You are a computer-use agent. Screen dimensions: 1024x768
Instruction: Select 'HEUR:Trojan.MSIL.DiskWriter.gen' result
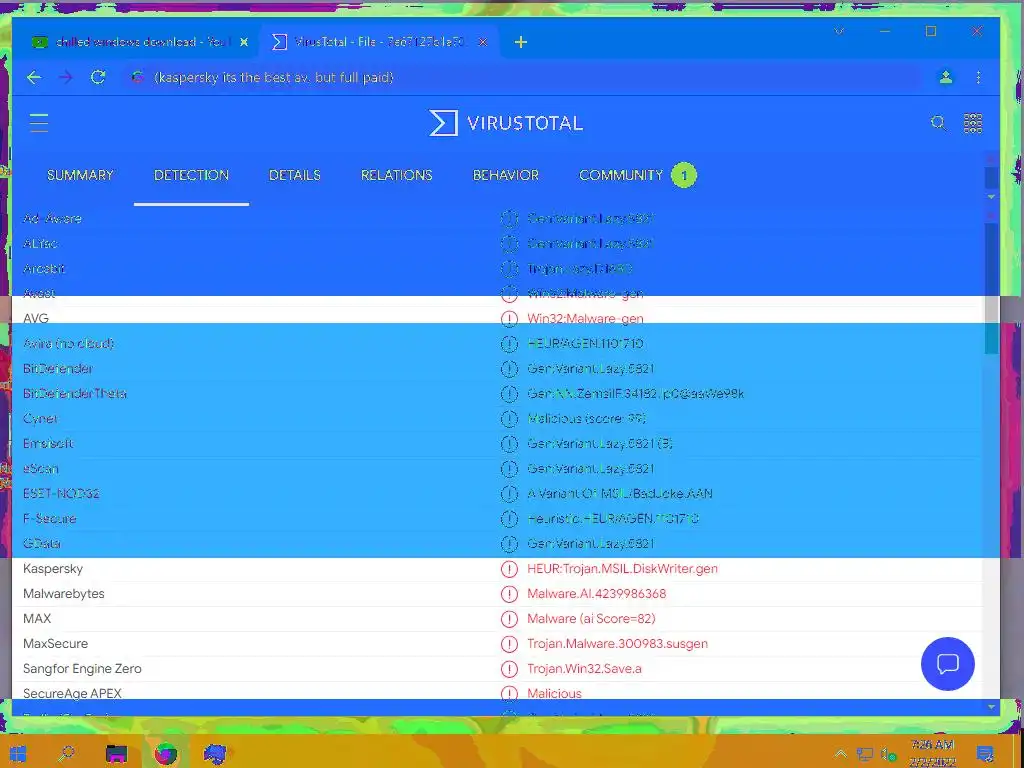point(622,569)
